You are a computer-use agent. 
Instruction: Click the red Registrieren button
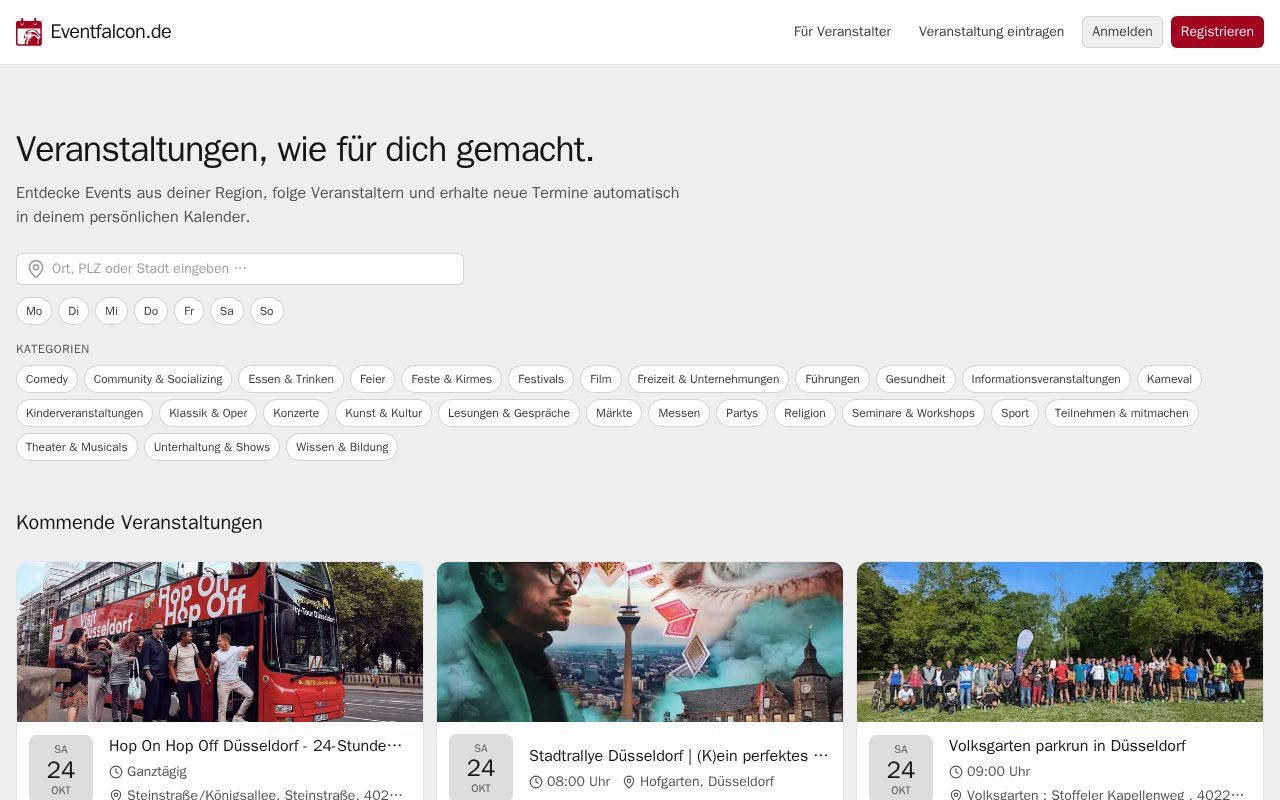point(1217,32)
